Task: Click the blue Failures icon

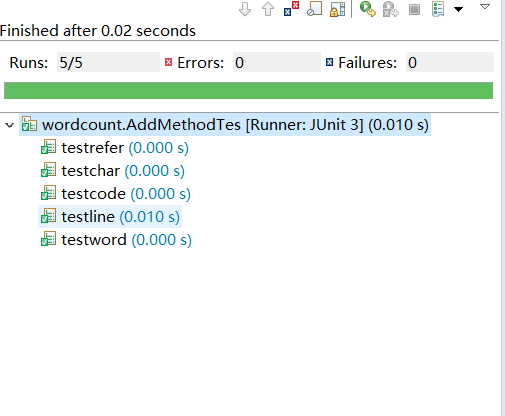Action: [x=329, y=62]
